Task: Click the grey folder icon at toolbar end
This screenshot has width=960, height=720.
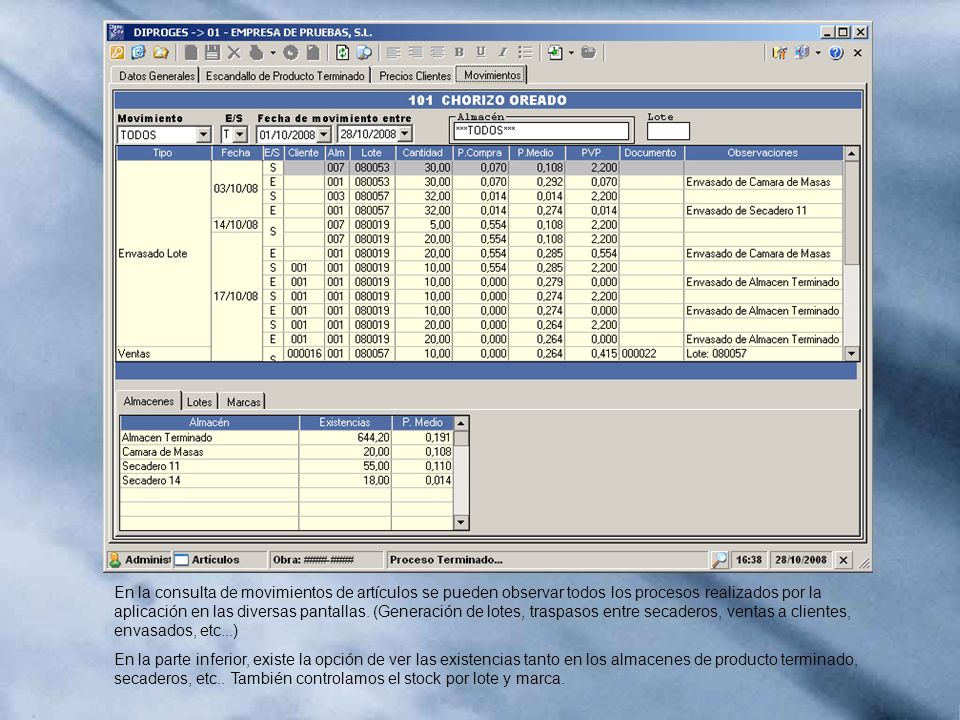Action: [x=588, y=53]
